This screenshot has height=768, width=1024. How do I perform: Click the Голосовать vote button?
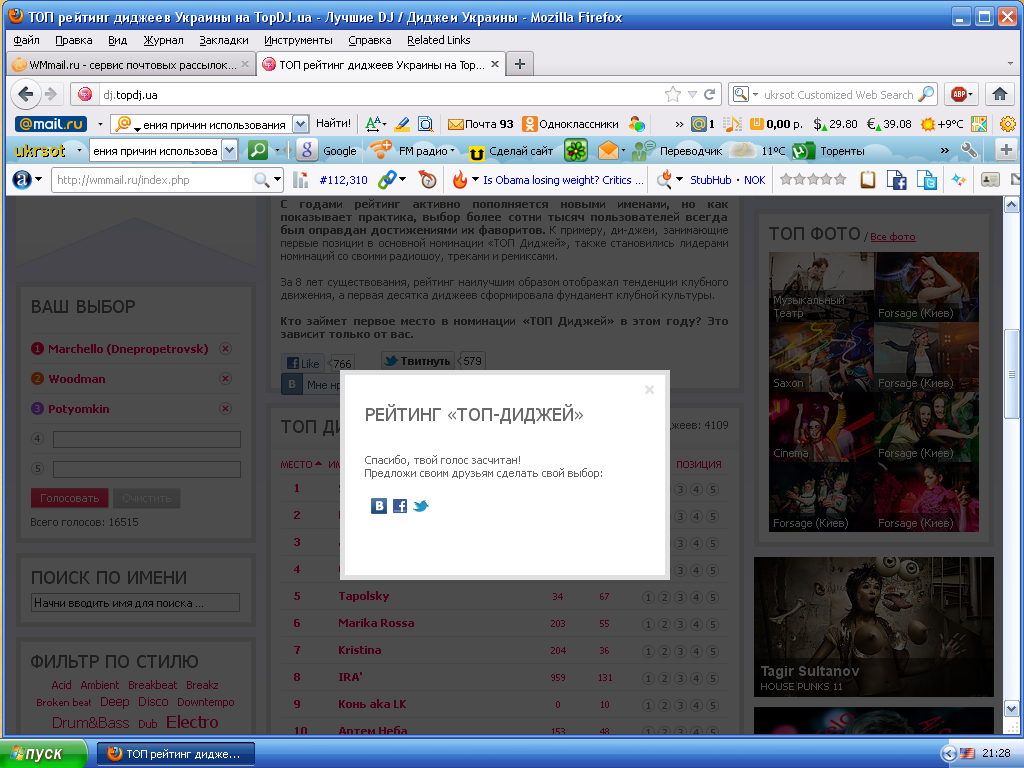(x=69, y=498)
